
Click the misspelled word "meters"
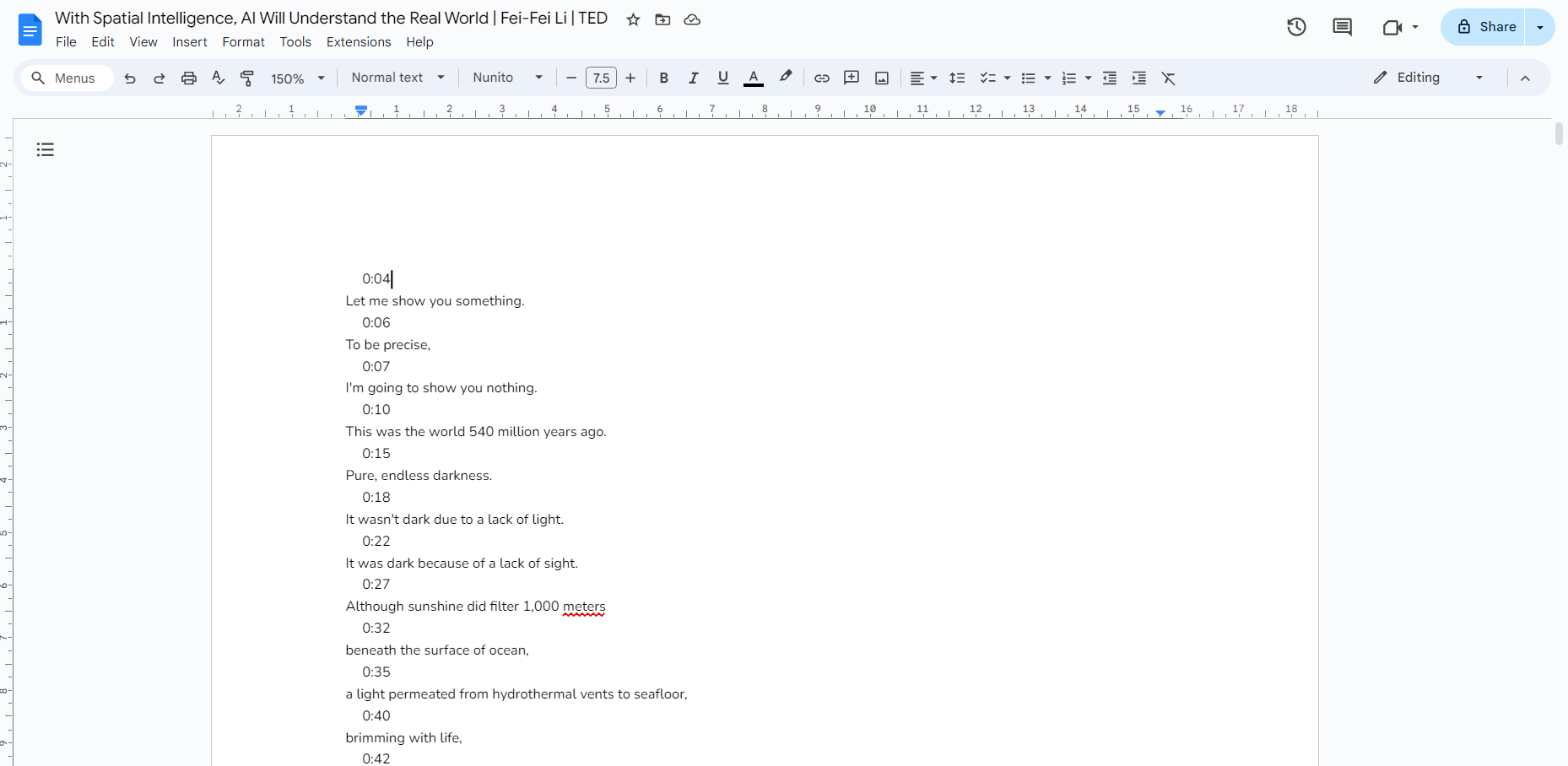pyautogui.click(x=584, y=607)
